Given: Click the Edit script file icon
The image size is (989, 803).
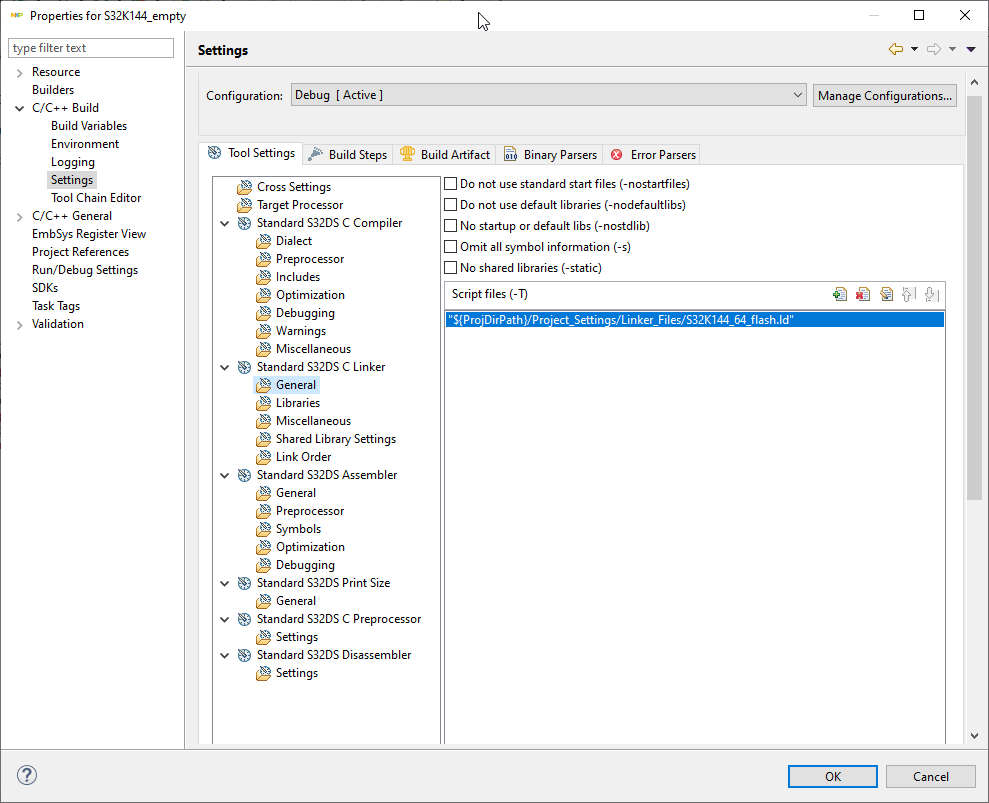Looking at the screenshot, I should pyautogui.click(x=886, y=295).
